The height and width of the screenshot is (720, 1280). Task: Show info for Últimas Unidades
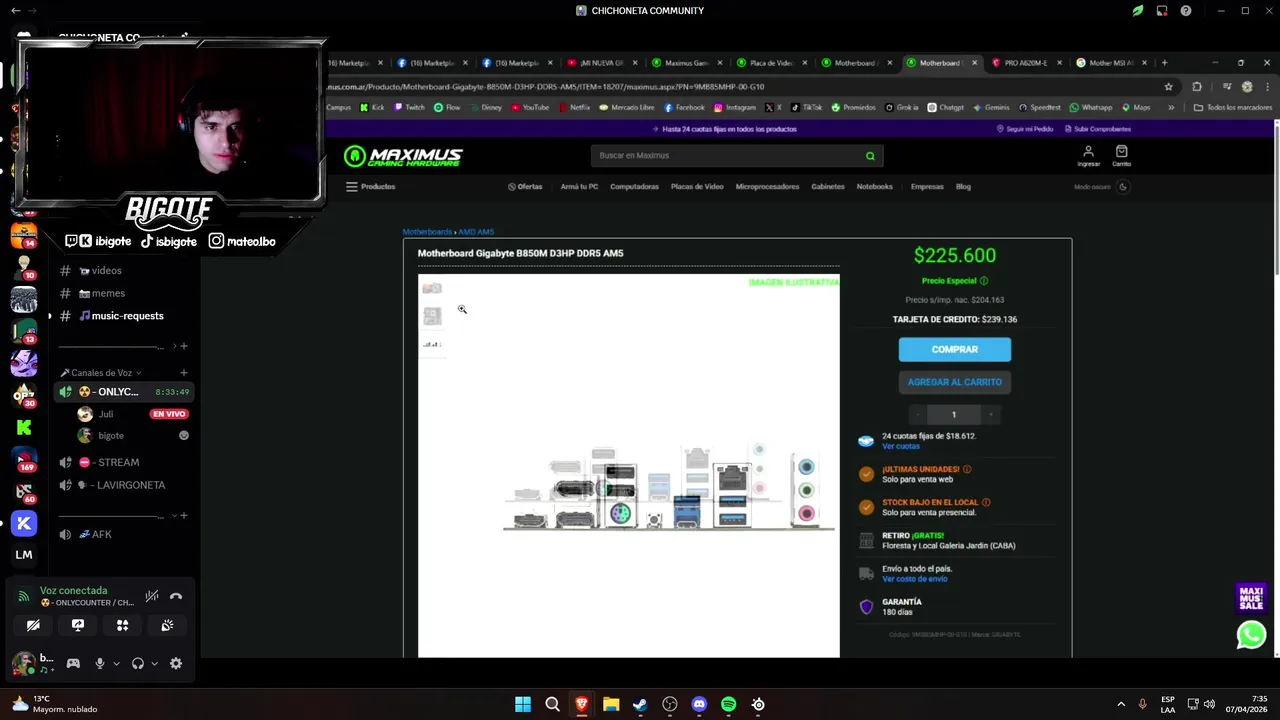(x=967, y=469)
